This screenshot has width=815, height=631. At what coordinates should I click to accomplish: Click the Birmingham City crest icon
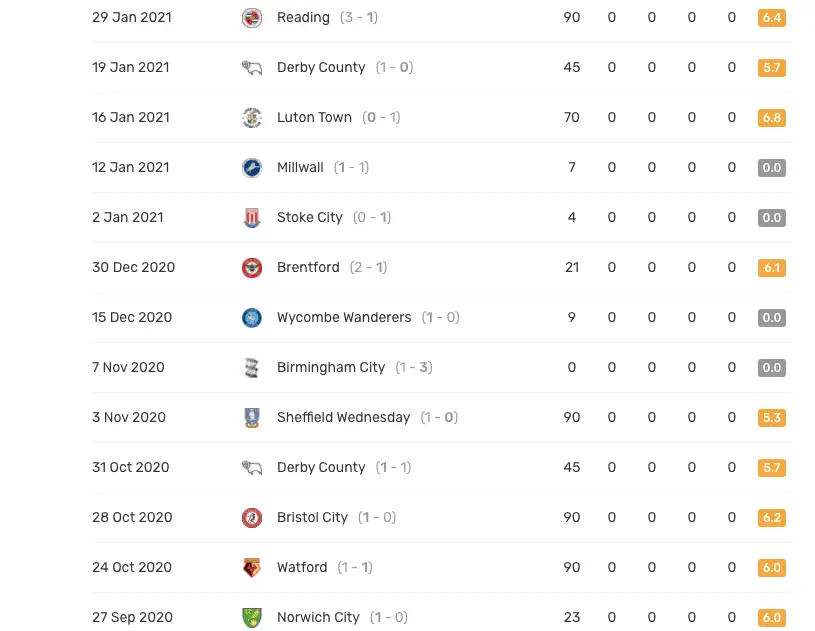tap(252, 367)
